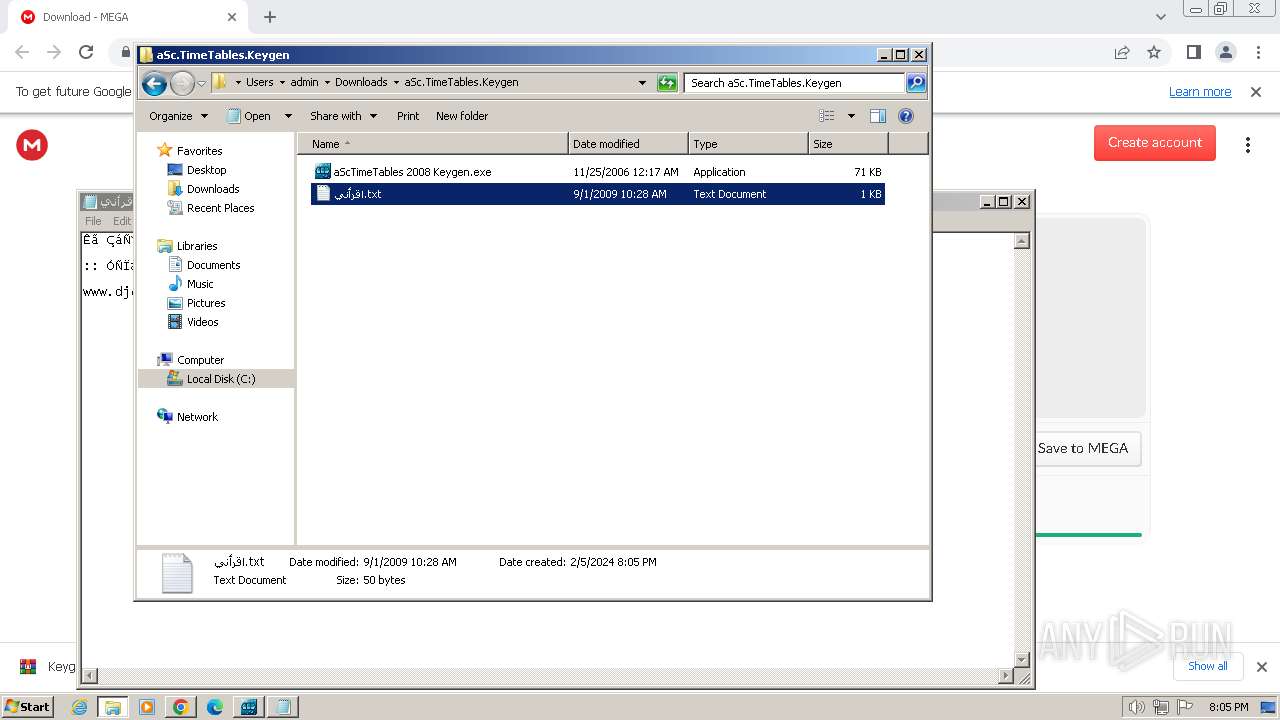Click into the Search aSc.TimeTables.Keygen field
This screenshot has height=720, width=1280.
pyautogui.click(x=794, y=83)
